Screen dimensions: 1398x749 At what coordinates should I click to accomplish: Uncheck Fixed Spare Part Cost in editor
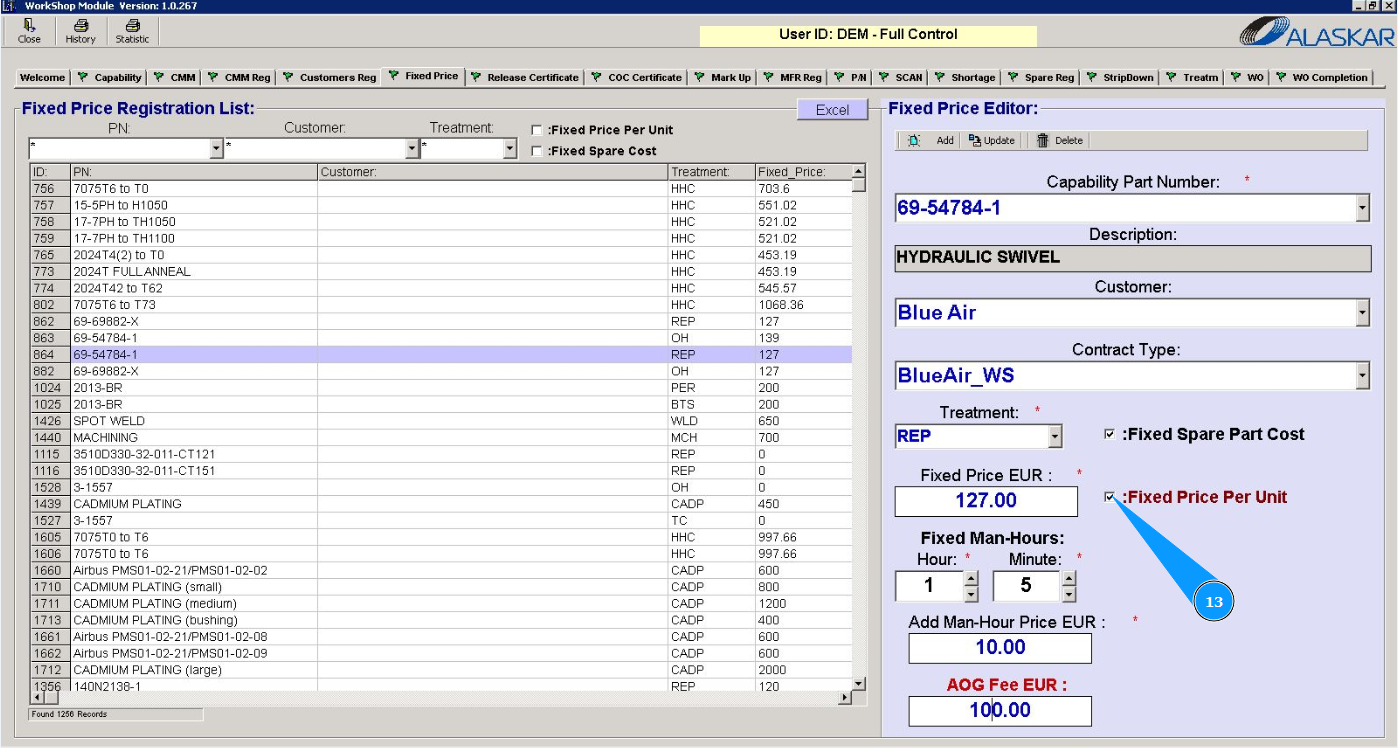1109,434
